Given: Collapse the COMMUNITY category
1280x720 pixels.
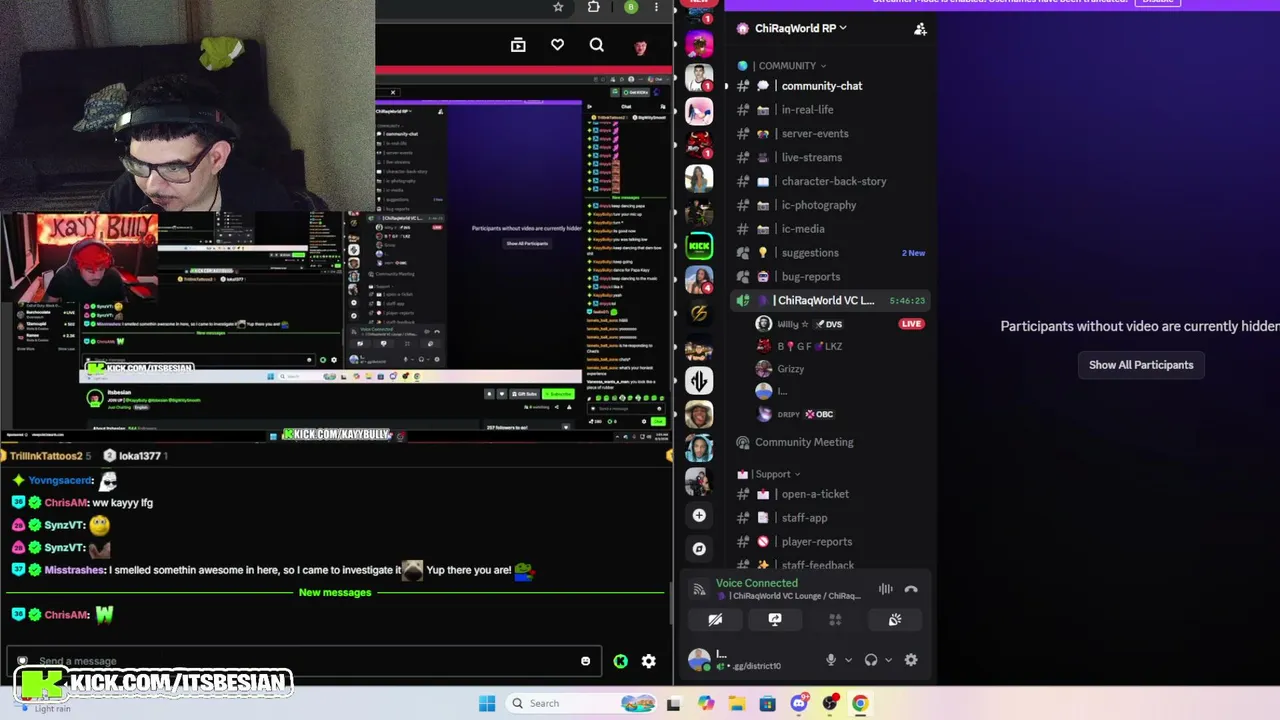Looking at the screenshot, I should click(790, 66).
